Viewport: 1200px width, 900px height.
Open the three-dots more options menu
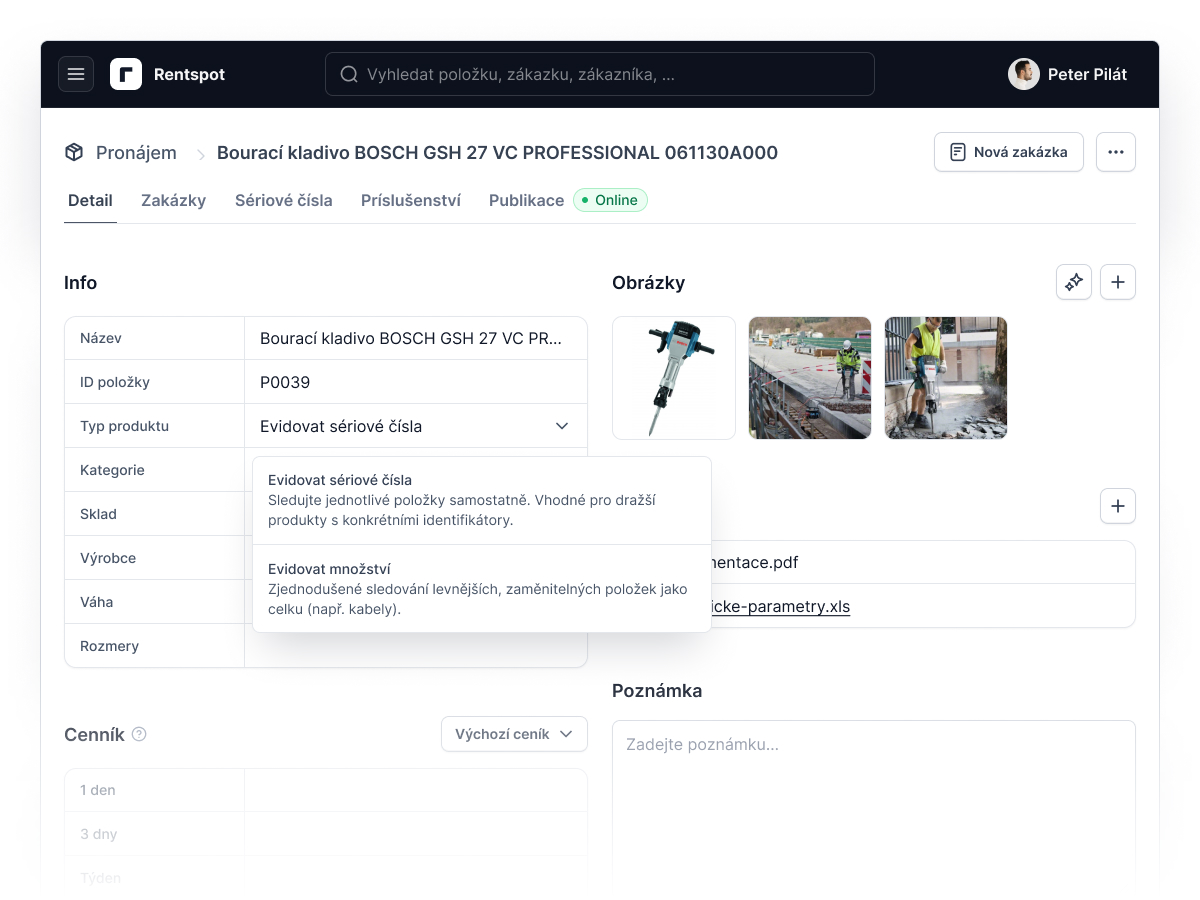coord(1116,152)
